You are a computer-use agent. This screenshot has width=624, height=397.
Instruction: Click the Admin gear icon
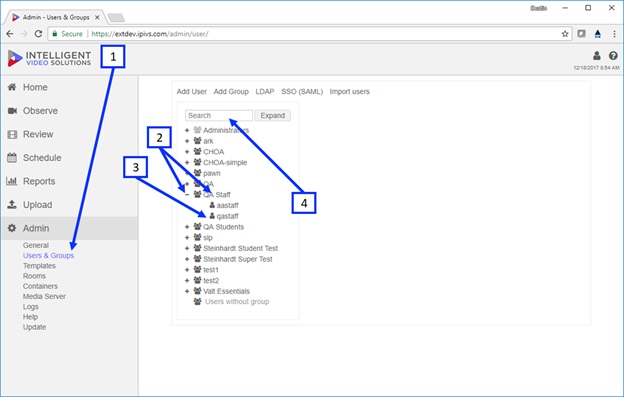tap(12, 228)
